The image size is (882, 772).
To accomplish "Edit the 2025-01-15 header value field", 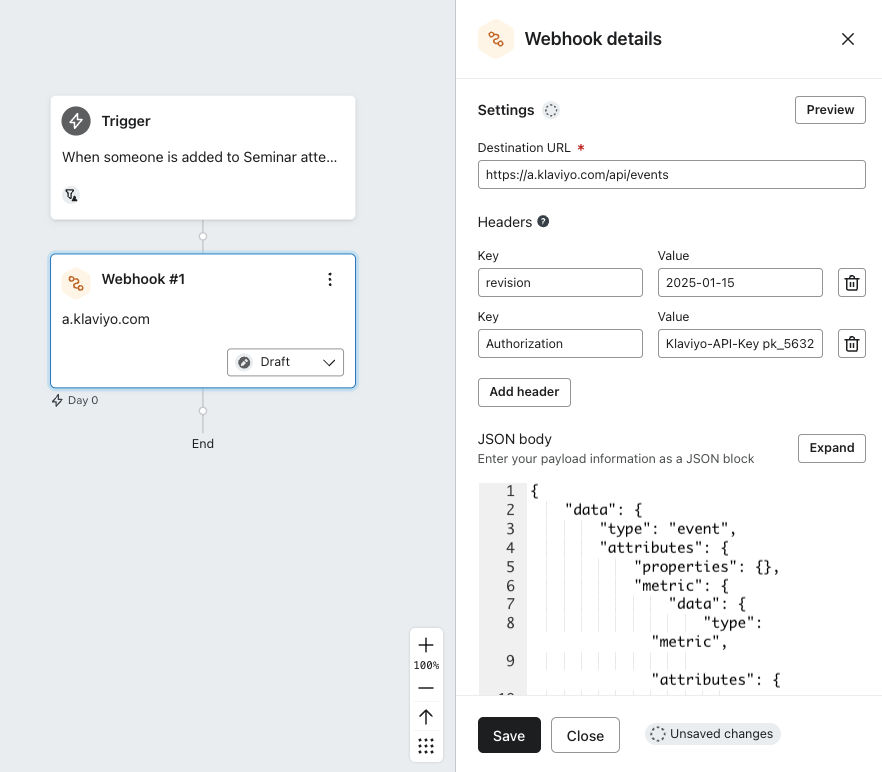I will coord(740,282).
